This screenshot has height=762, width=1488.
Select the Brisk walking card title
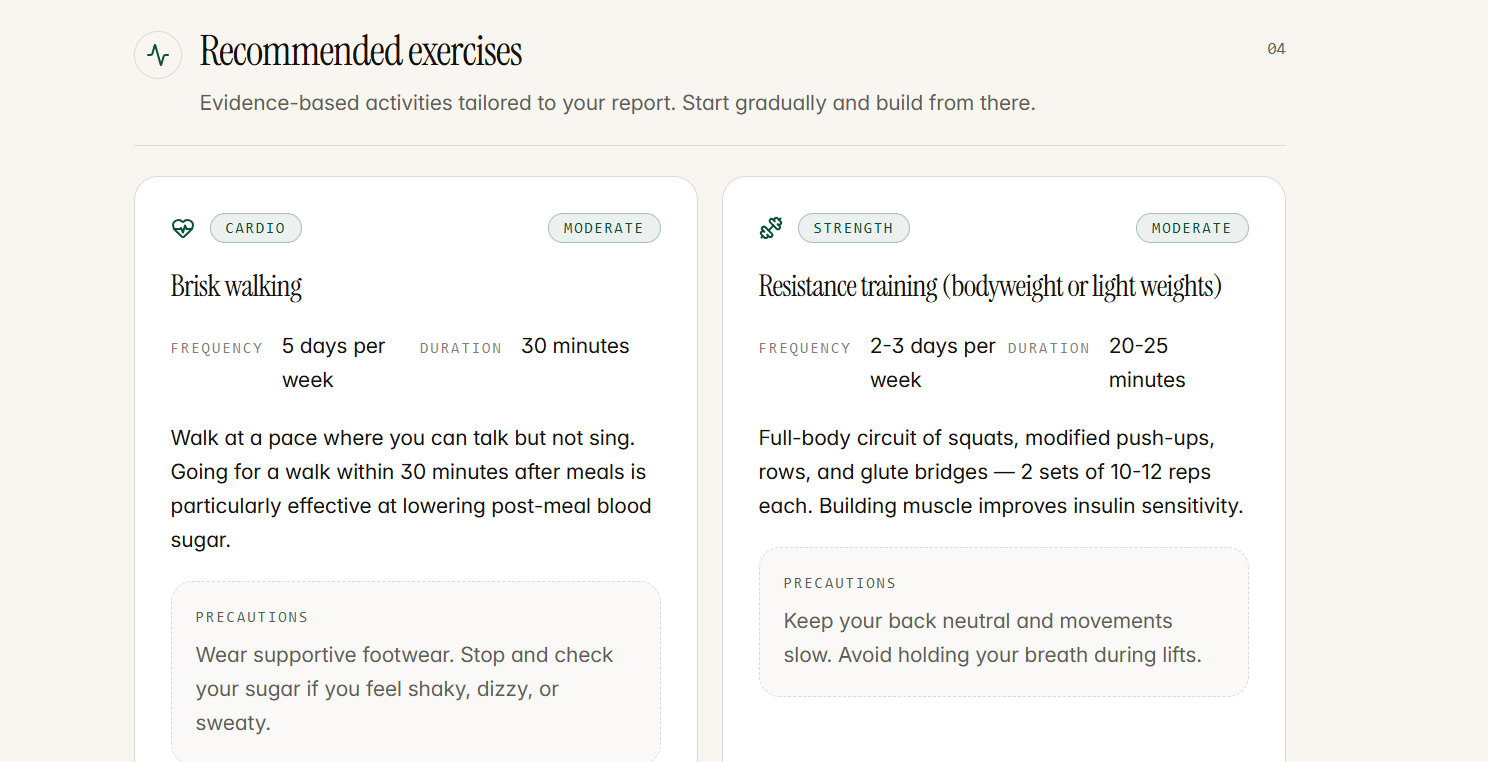tap(235, 286)
